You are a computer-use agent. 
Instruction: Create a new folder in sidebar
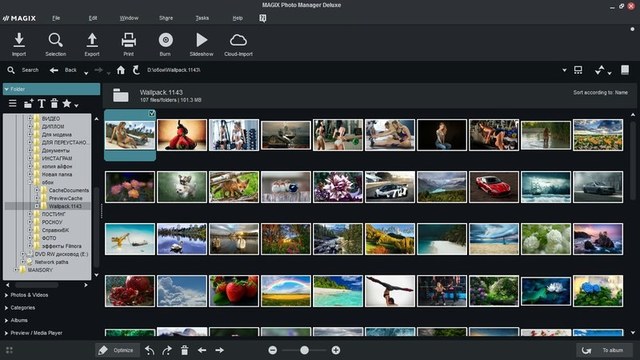28,104
